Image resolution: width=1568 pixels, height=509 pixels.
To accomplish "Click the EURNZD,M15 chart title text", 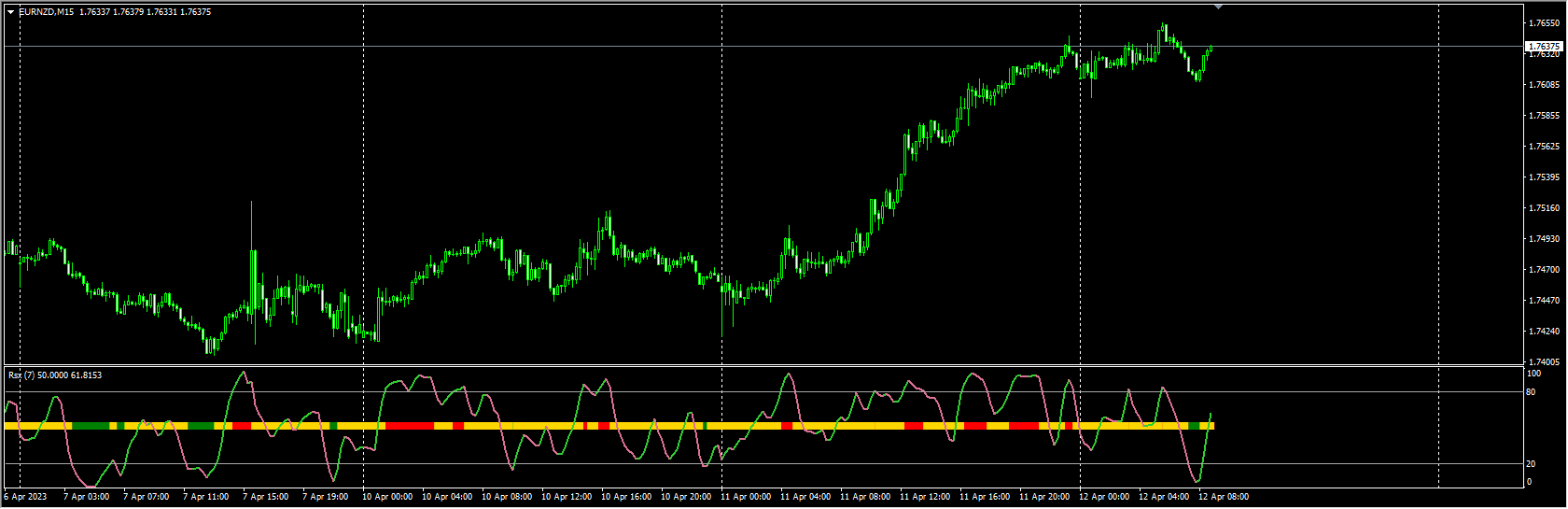I will 46,12.
